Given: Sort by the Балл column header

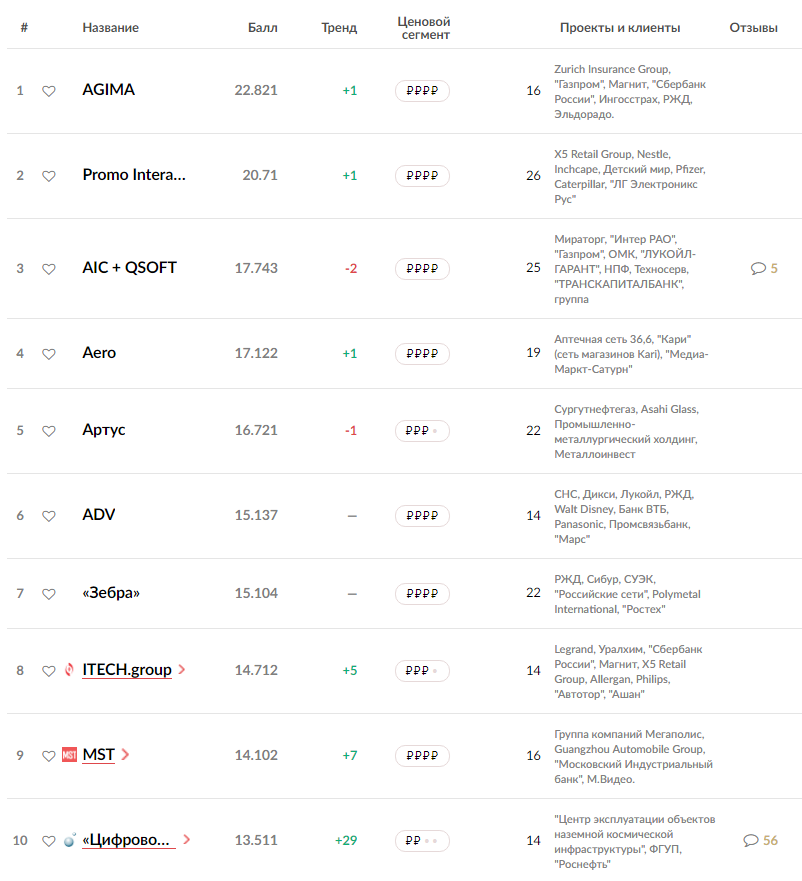Looking at the screenshot, I should point(262,28).
